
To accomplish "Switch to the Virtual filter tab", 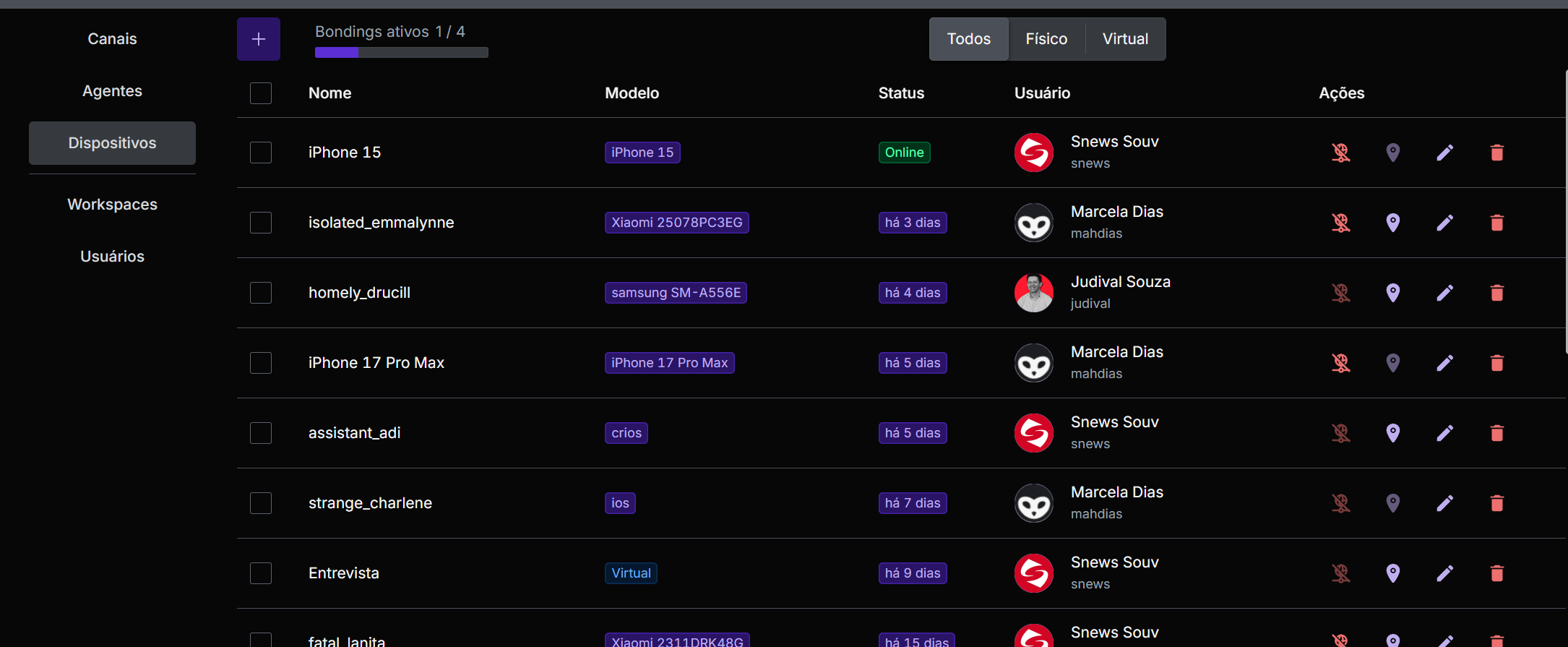I will coord(1125,39).
